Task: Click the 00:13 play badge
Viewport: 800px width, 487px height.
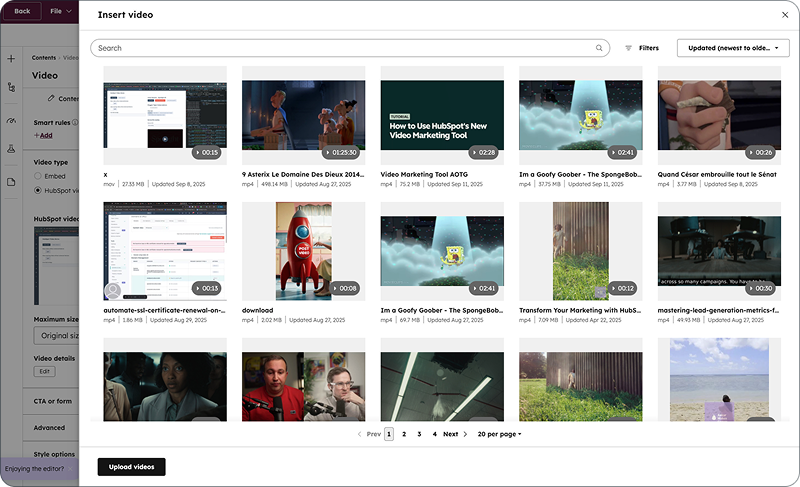Action: click(207, 288)
